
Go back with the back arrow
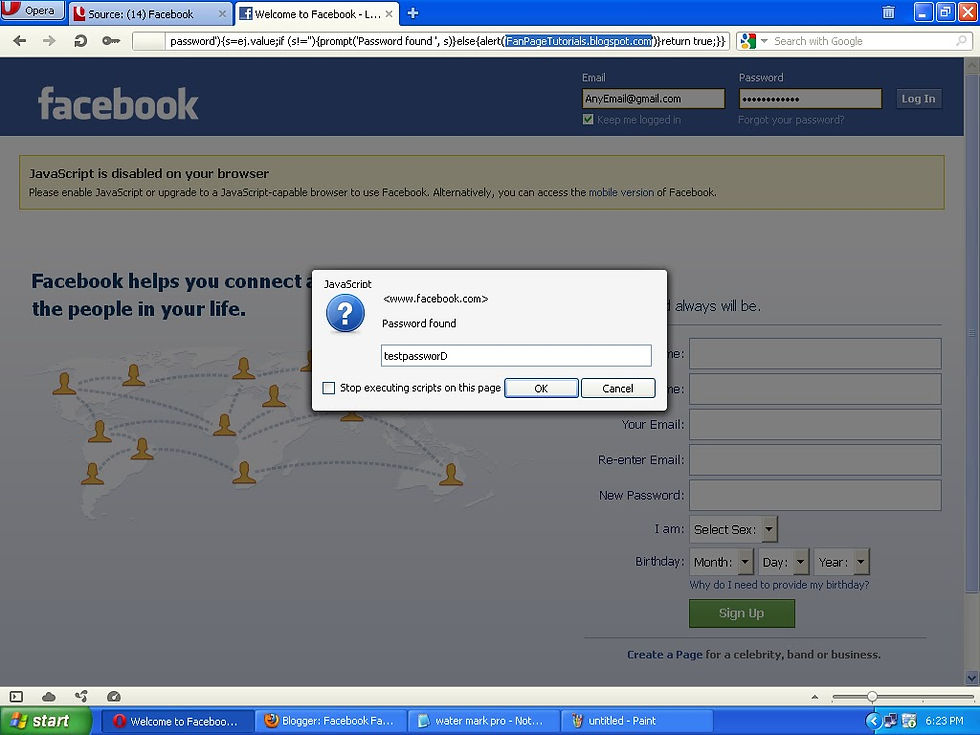[x=20, y=41]
